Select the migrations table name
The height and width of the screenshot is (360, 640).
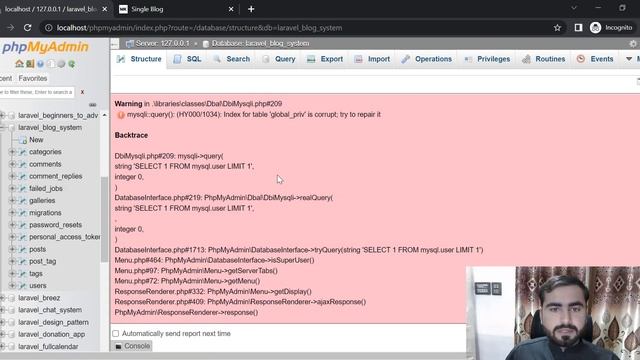(45, 213)
